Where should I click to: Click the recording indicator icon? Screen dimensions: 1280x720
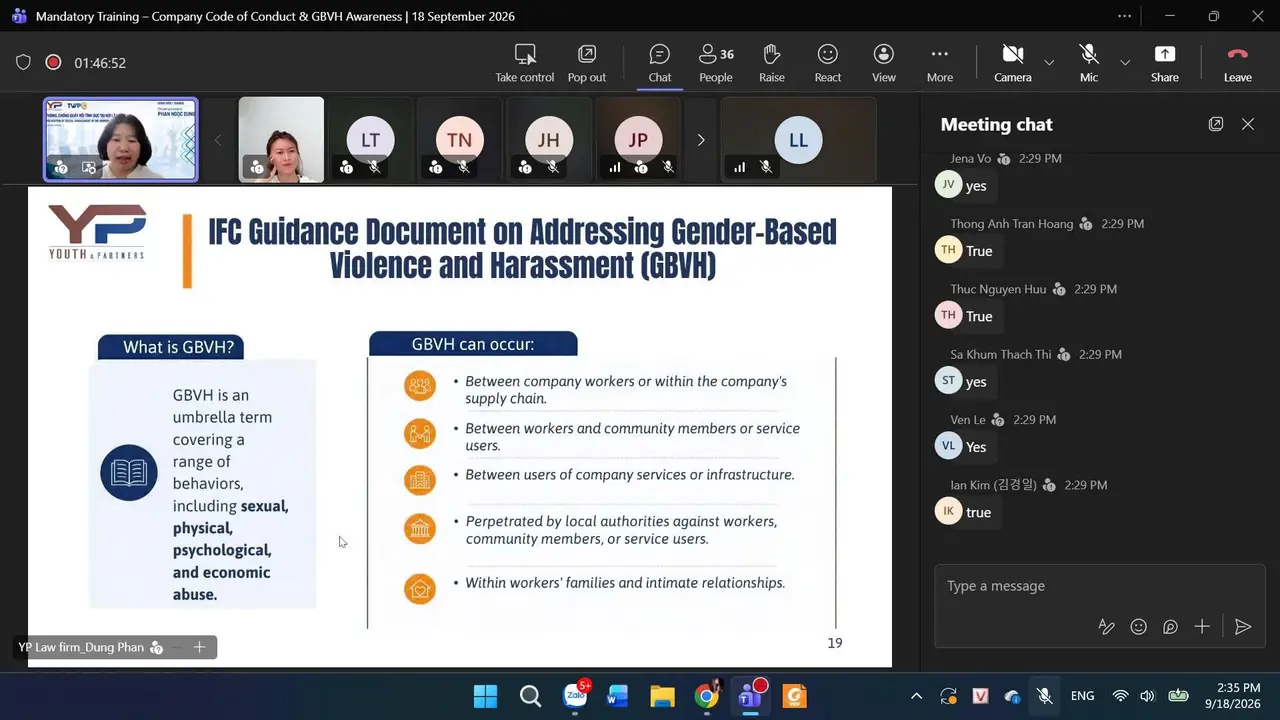[53, 62]
